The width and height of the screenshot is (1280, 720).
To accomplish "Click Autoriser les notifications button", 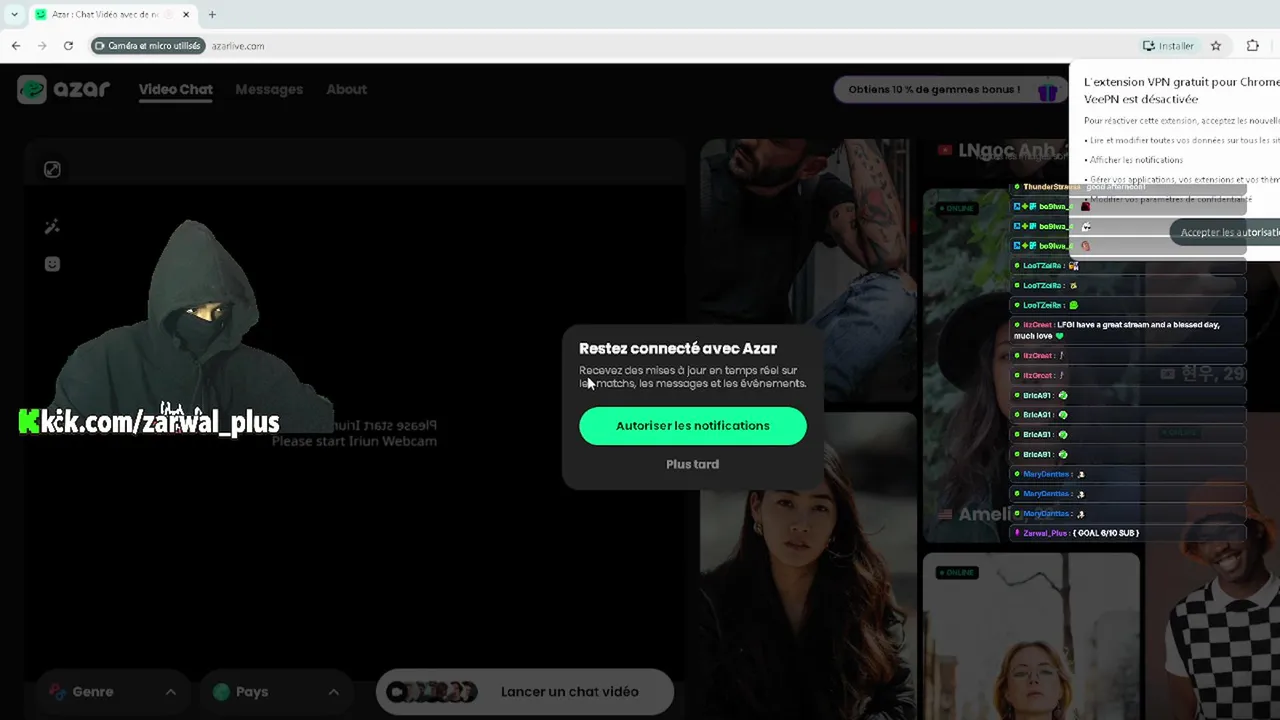I will coord(693,426).
